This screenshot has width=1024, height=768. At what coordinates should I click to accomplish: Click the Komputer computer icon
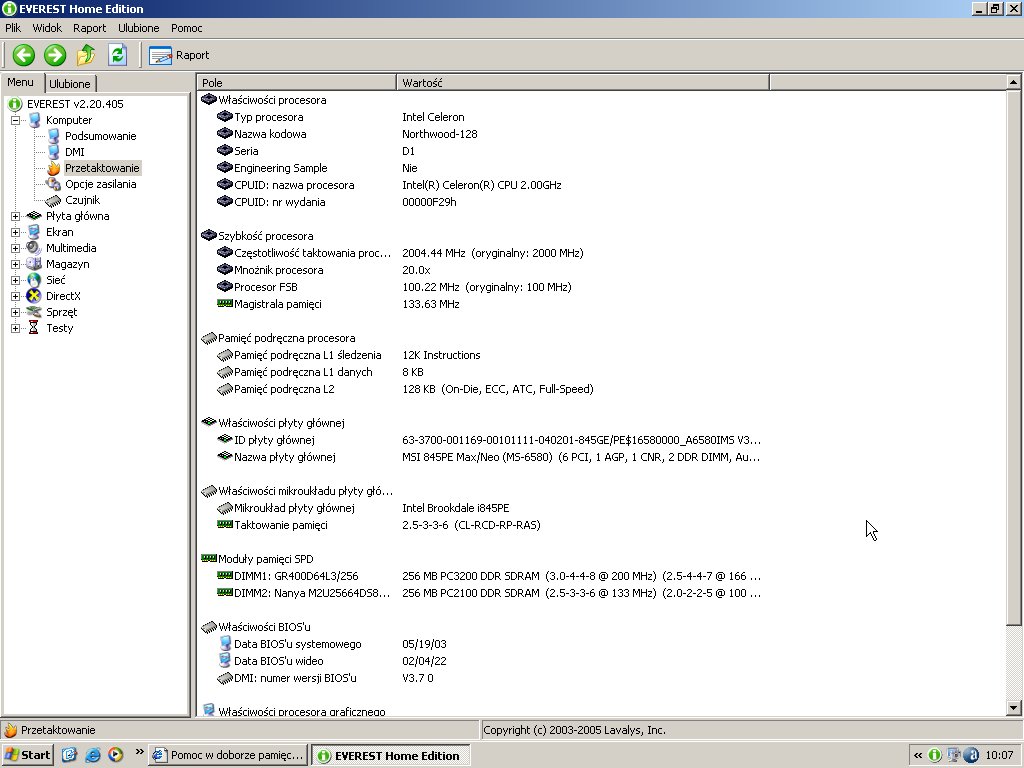[x=35, y=120]
